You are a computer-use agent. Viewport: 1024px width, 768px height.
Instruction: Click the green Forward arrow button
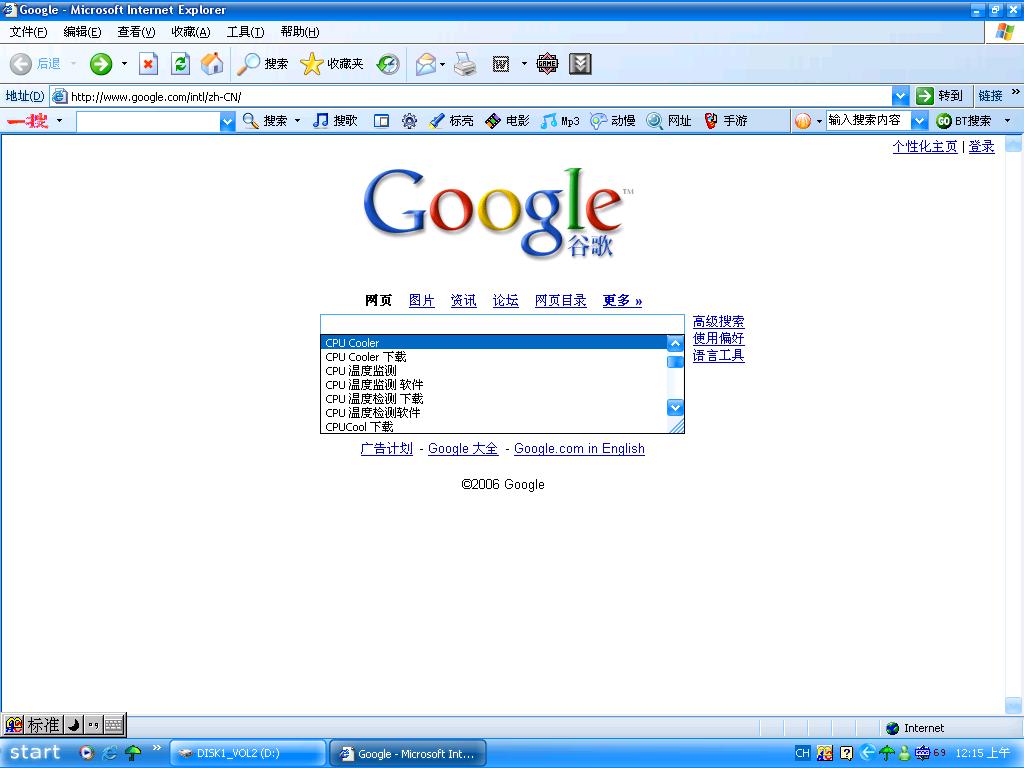tap(101, 63)
